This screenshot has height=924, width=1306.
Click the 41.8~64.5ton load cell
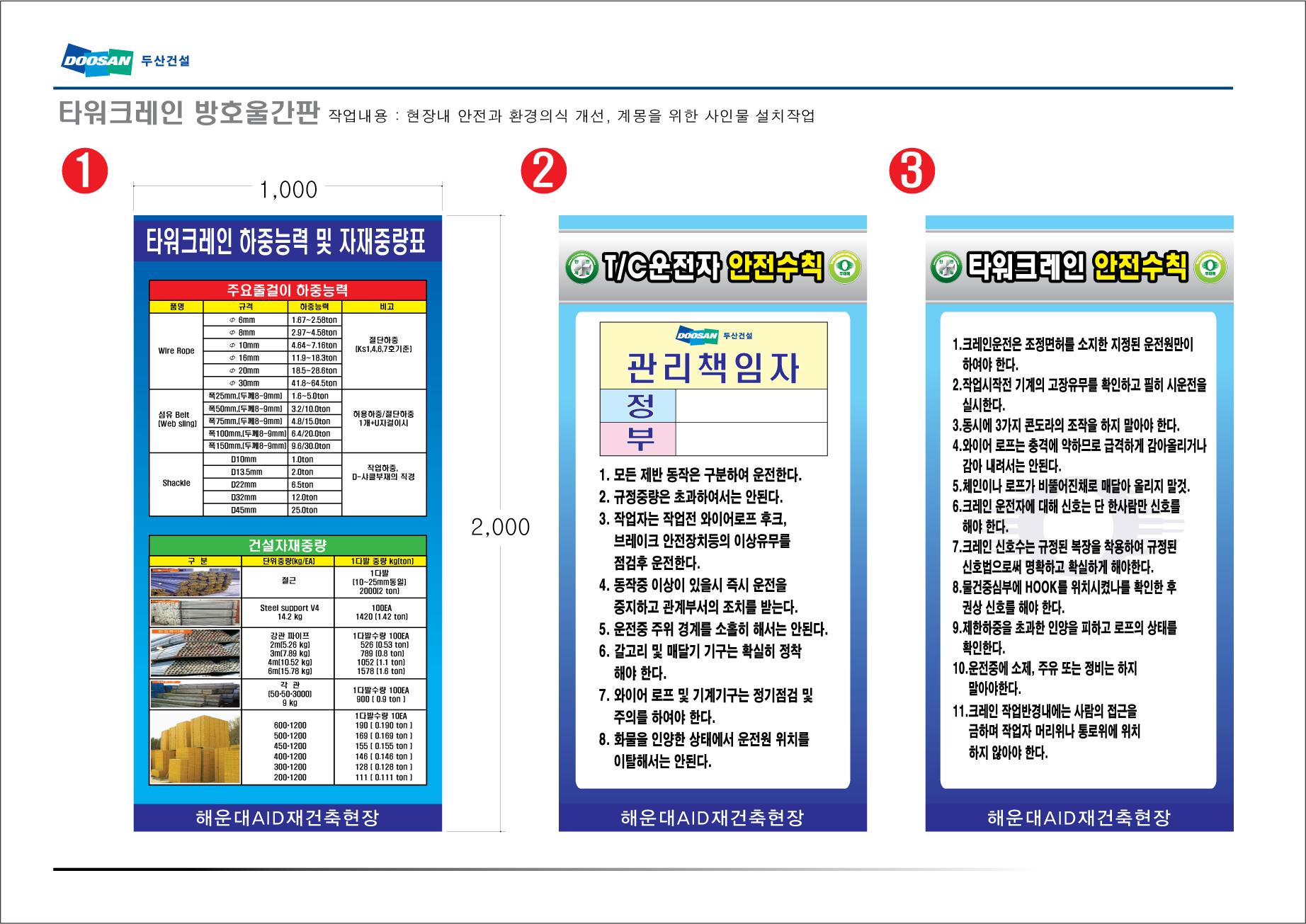(315, 383)
